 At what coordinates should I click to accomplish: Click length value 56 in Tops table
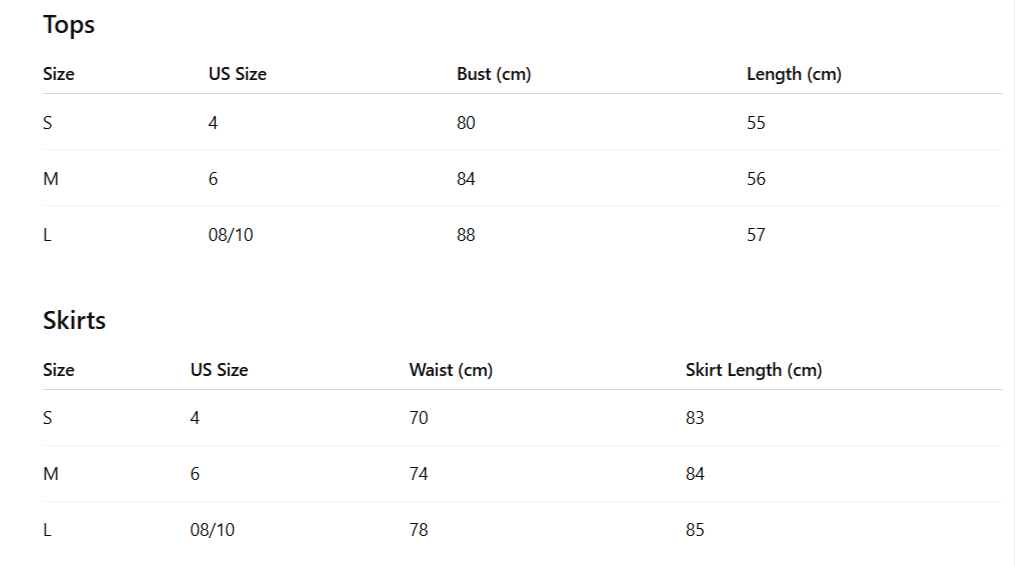pos(756,179)
